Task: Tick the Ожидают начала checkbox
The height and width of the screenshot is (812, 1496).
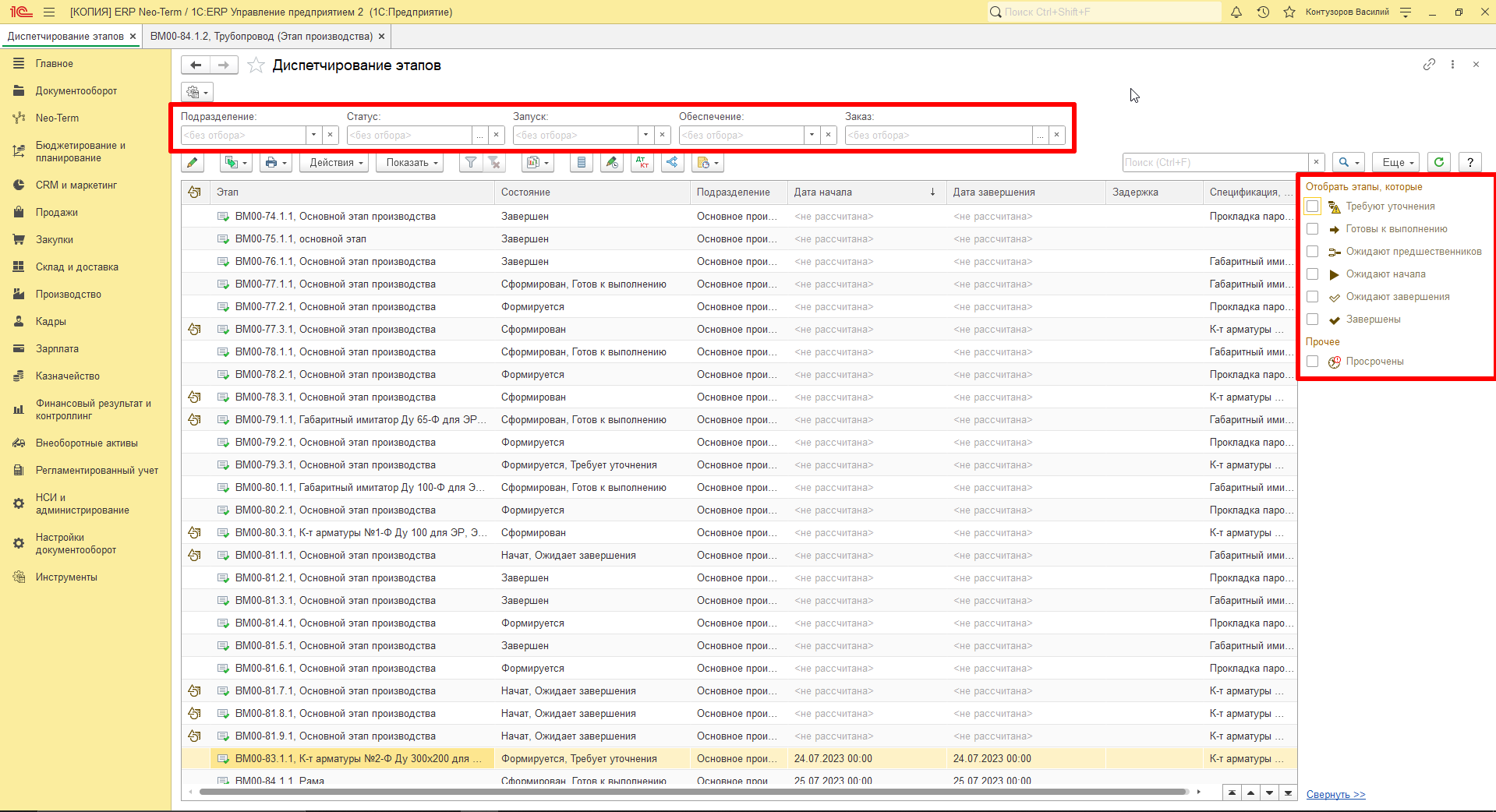Action: (x=1313, y=274)
